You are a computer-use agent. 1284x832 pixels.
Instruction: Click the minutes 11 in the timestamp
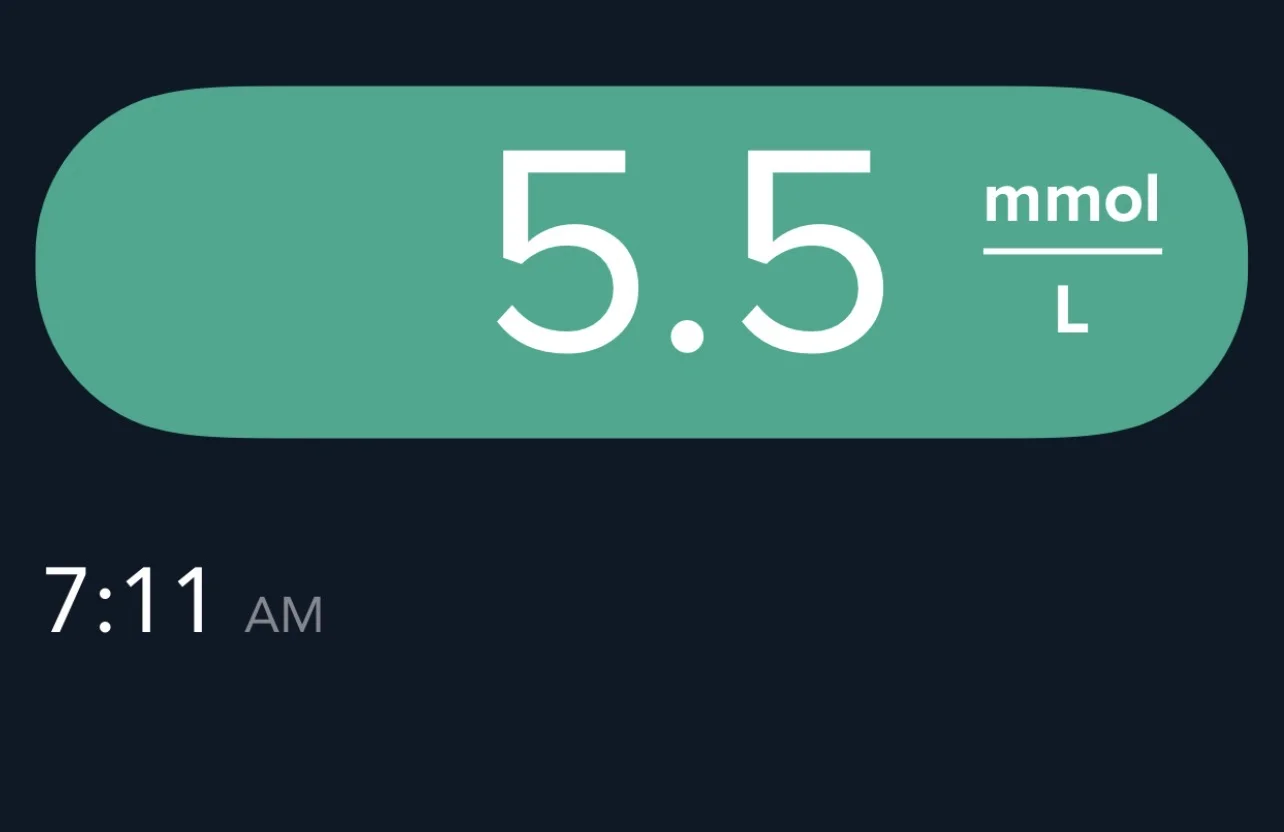pos(165,602)
